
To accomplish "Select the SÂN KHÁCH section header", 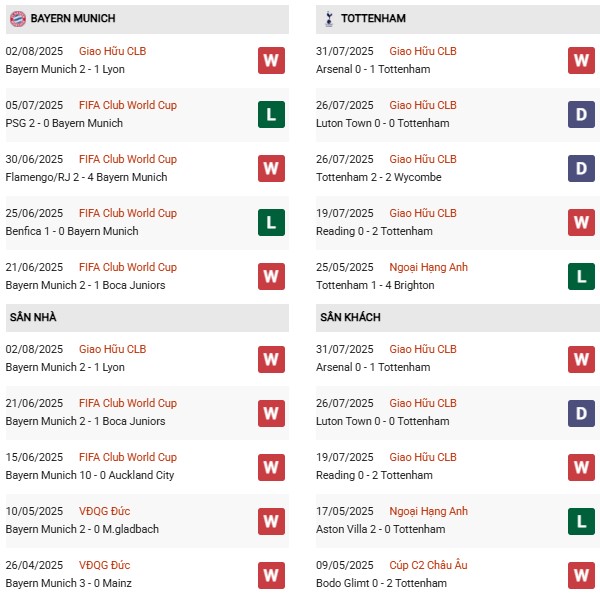I will [350, 317].
